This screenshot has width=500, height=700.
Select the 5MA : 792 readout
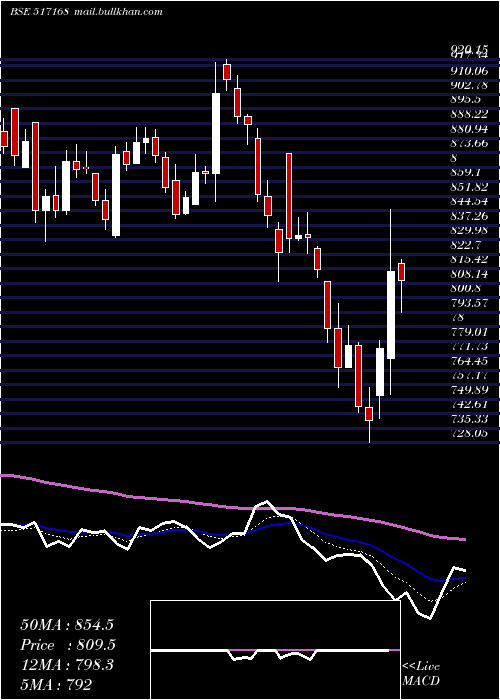56,684
